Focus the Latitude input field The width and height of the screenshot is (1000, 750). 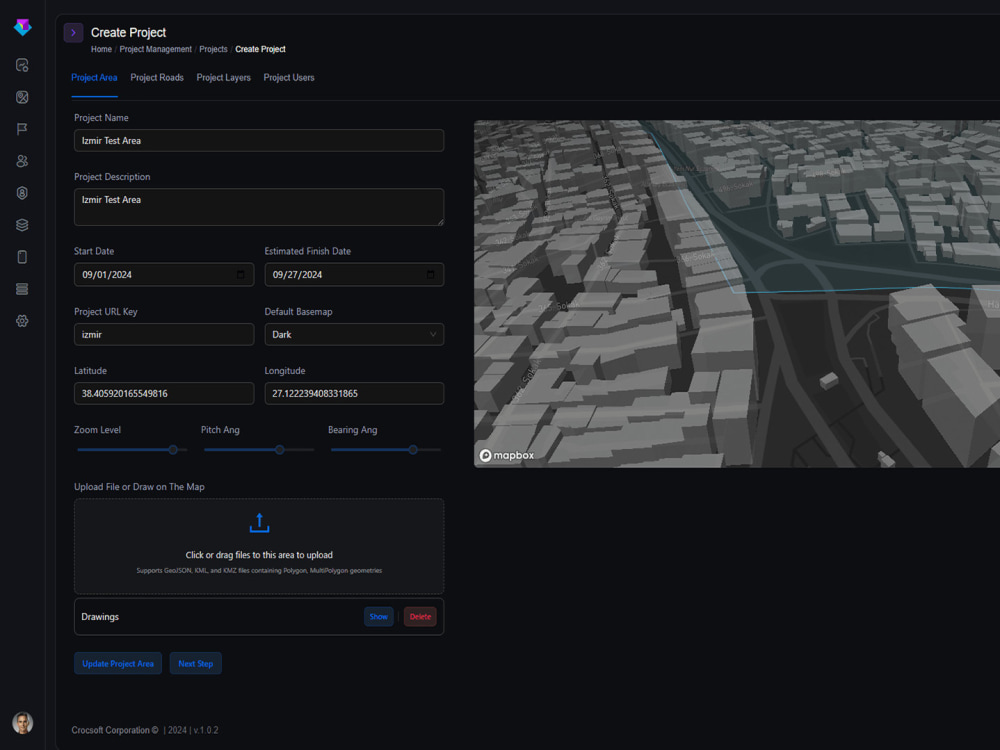[164, 393]
